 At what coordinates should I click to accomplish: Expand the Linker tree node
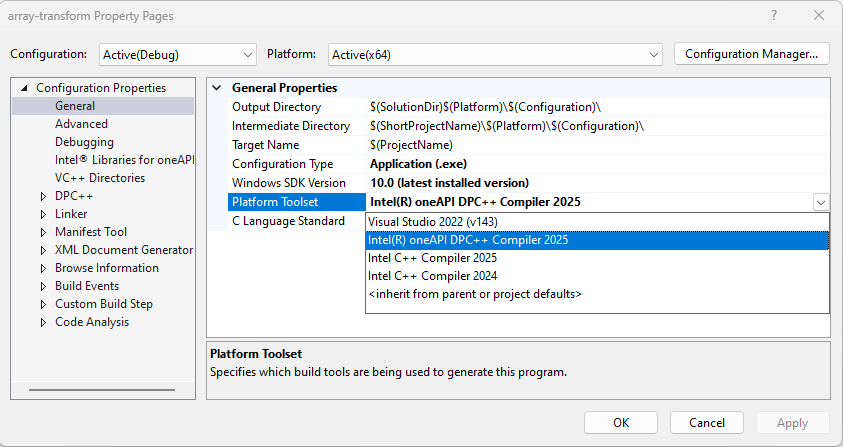(43, 214)
